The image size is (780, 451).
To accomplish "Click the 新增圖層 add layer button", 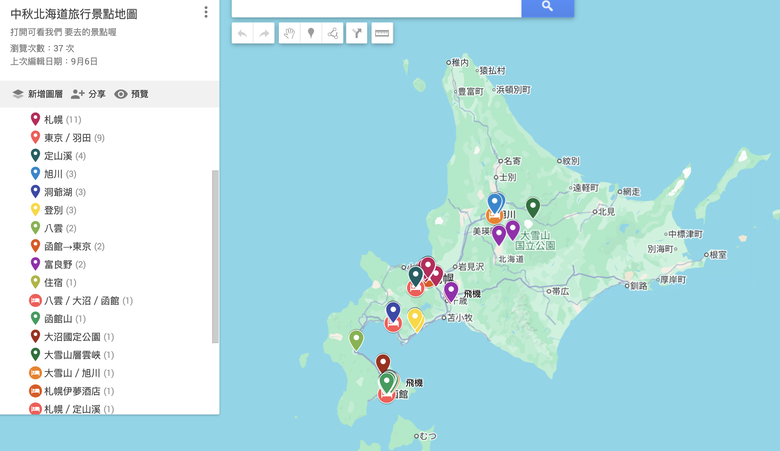I will tap(38, 94).
